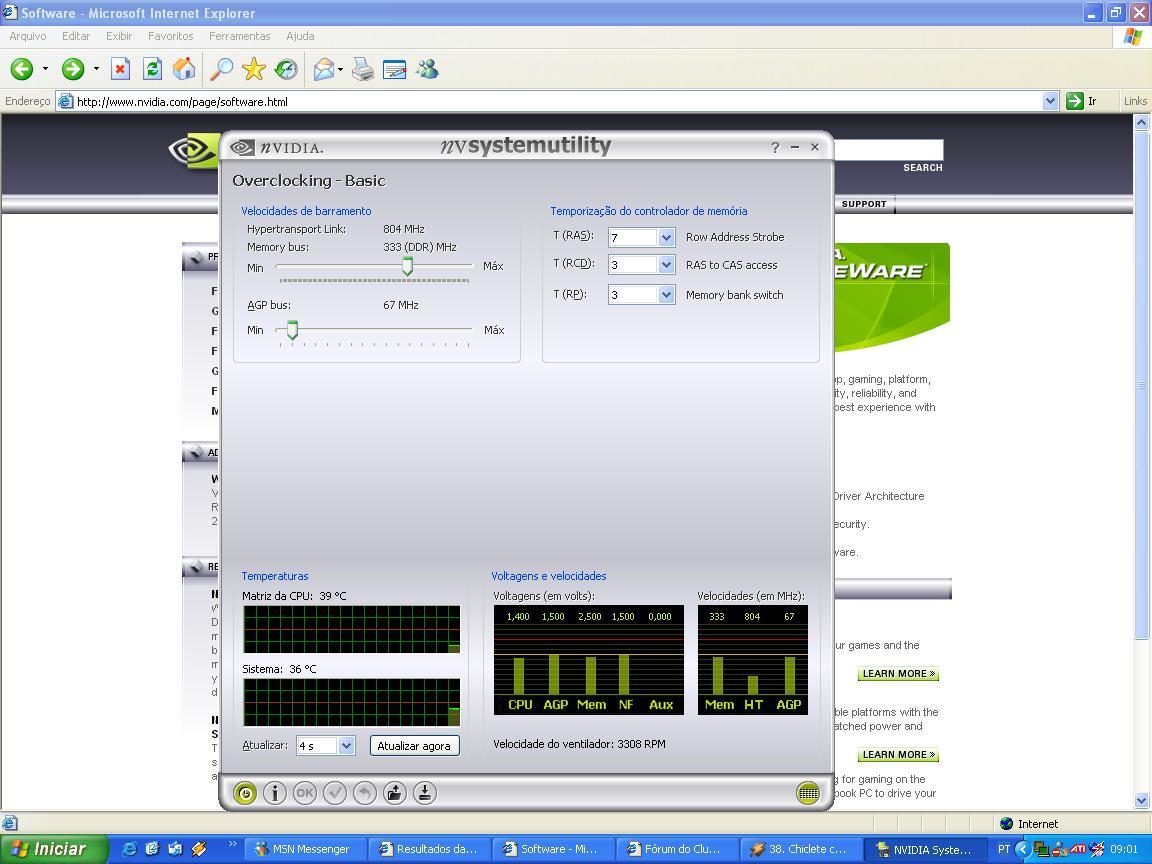Open the Exibir menu
This screenshot has width=1152, height=864.
pos(119,36)
